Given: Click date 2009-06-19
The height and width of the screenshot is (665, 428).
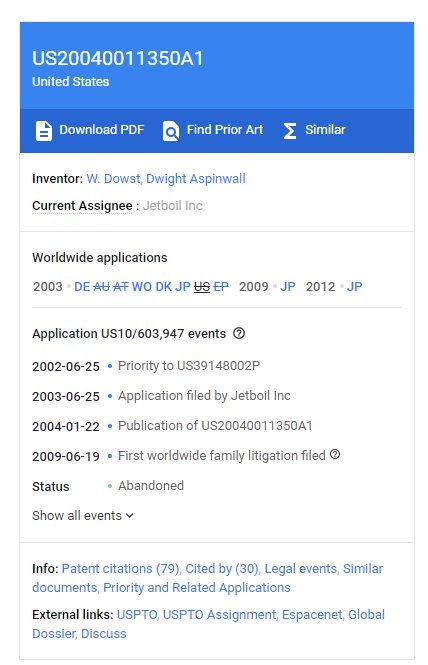Looking at the screenshot, I should (66, 456).
